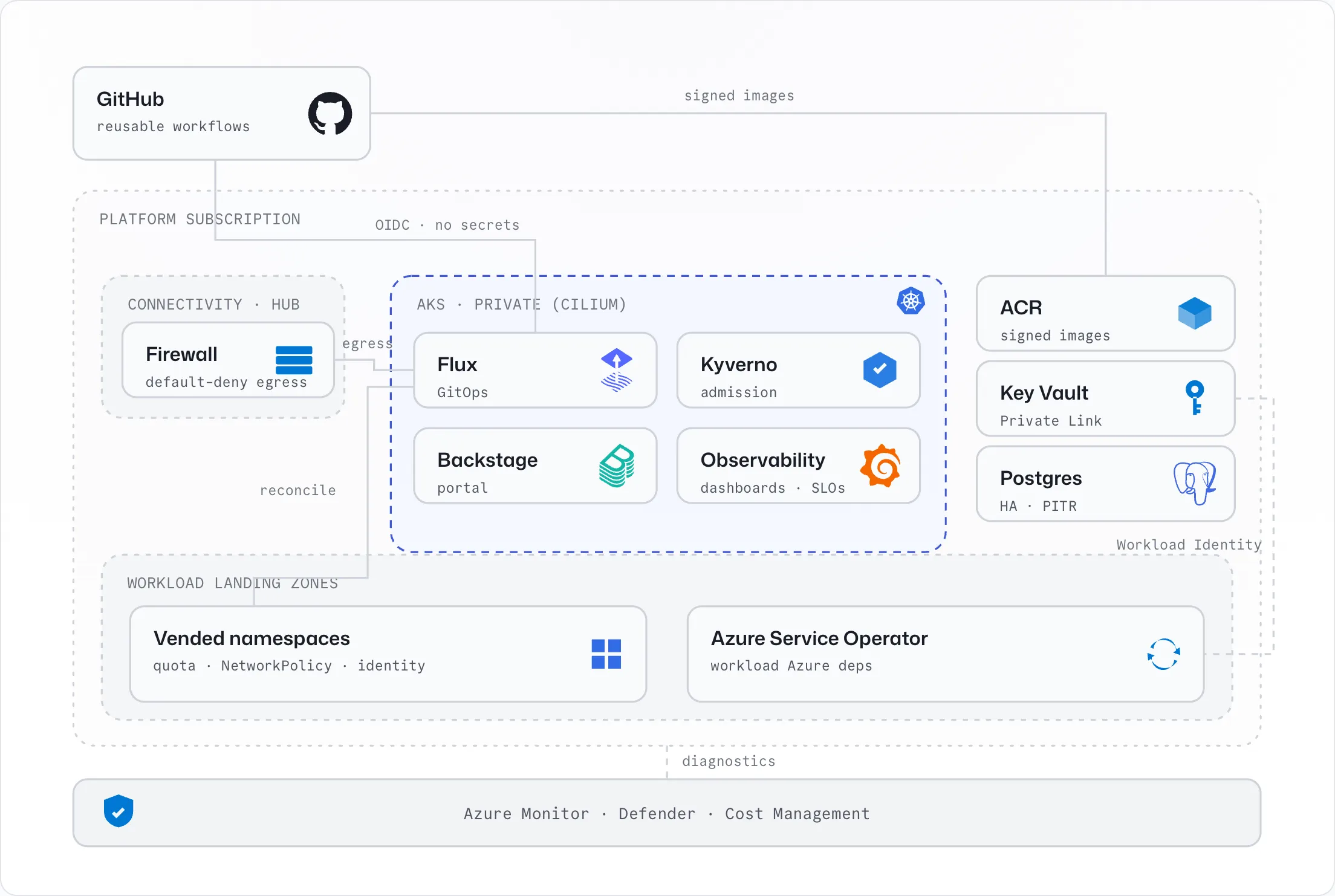The height and width of the screenshot is (896, 1335).
Task: Click the Postgres elephant icon
Action: (1195, 482)
